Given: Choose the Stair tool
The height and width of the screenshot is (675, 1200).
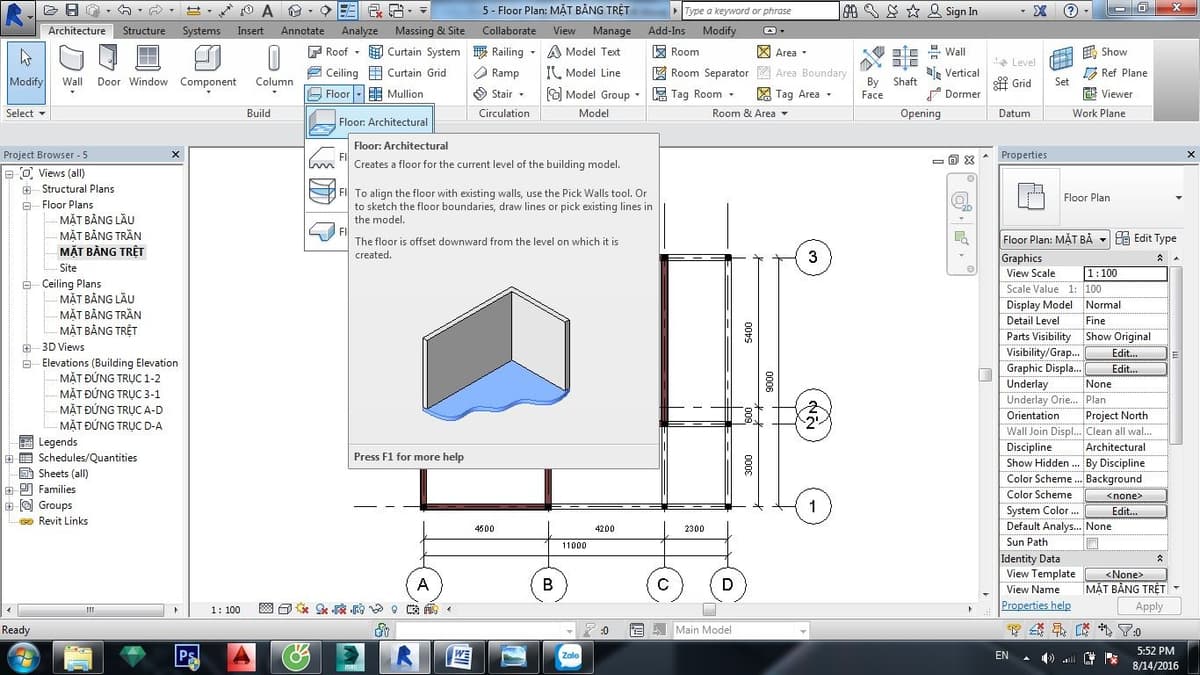Looking at the screenshot, I should [x=499, y=94].
